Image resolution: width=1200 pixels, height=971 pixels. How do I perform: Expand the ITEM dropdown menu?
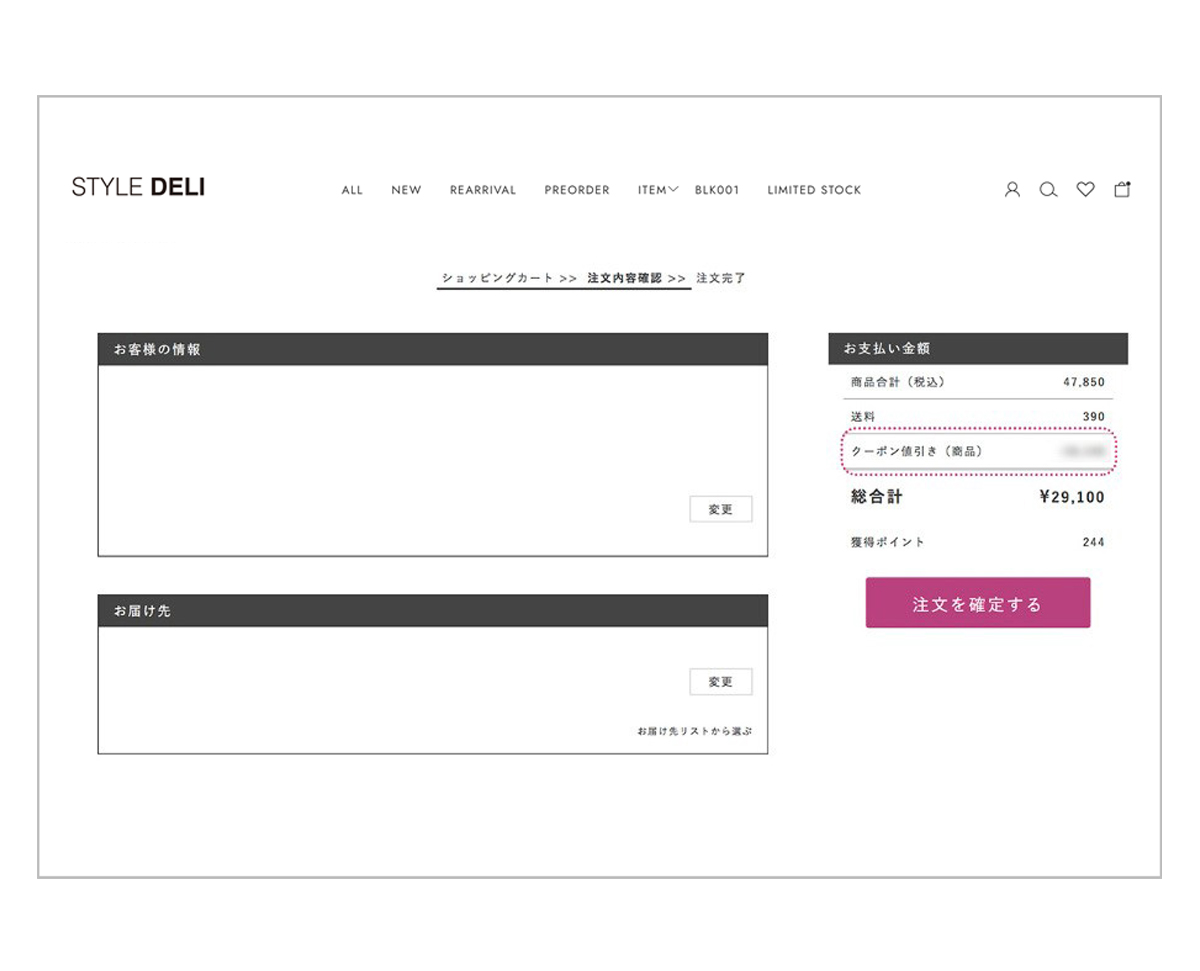[658, 190]
